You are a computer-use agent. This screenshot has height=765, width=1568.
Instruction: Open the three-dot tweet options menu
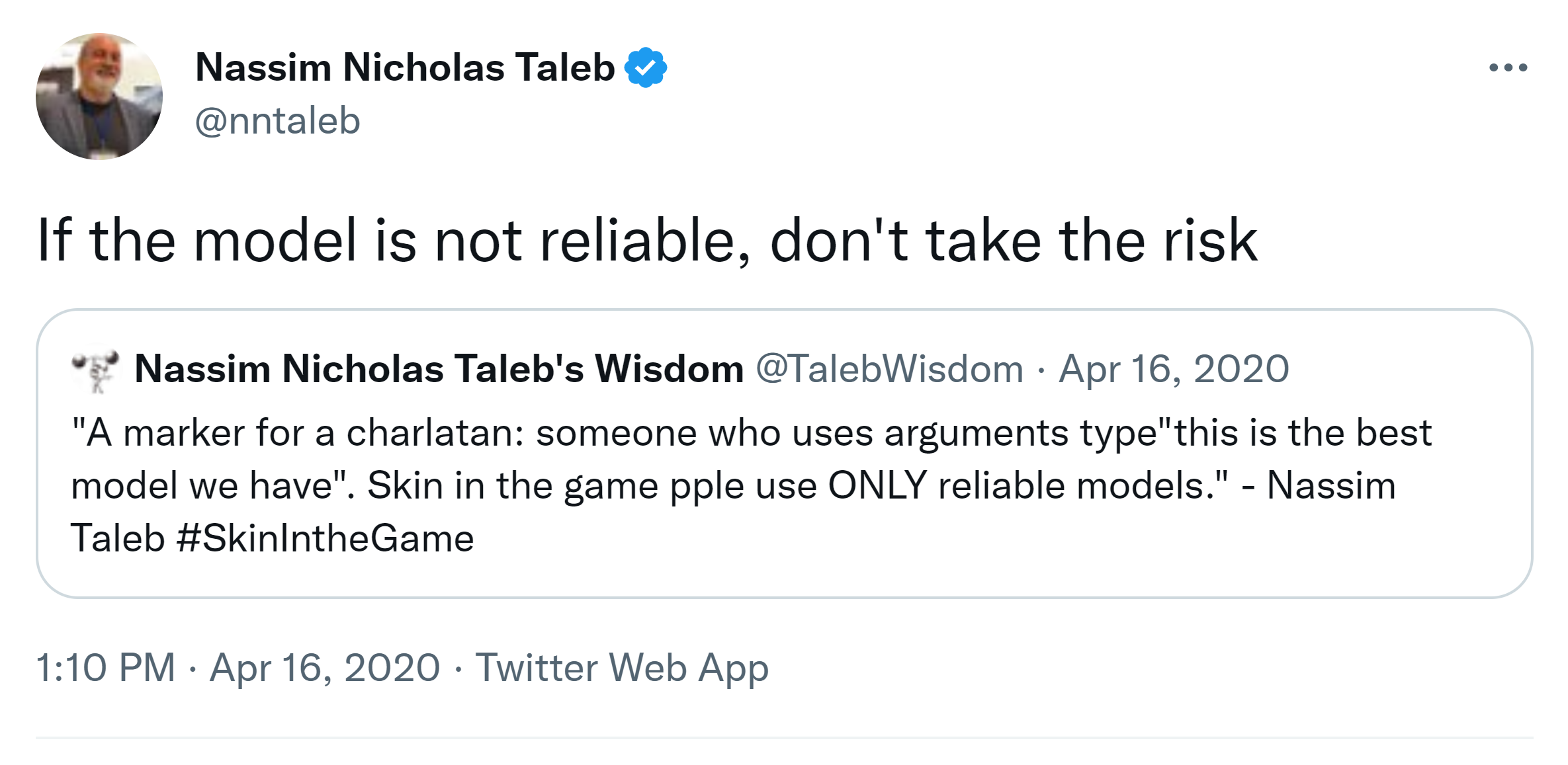[x=1508, y=67]
